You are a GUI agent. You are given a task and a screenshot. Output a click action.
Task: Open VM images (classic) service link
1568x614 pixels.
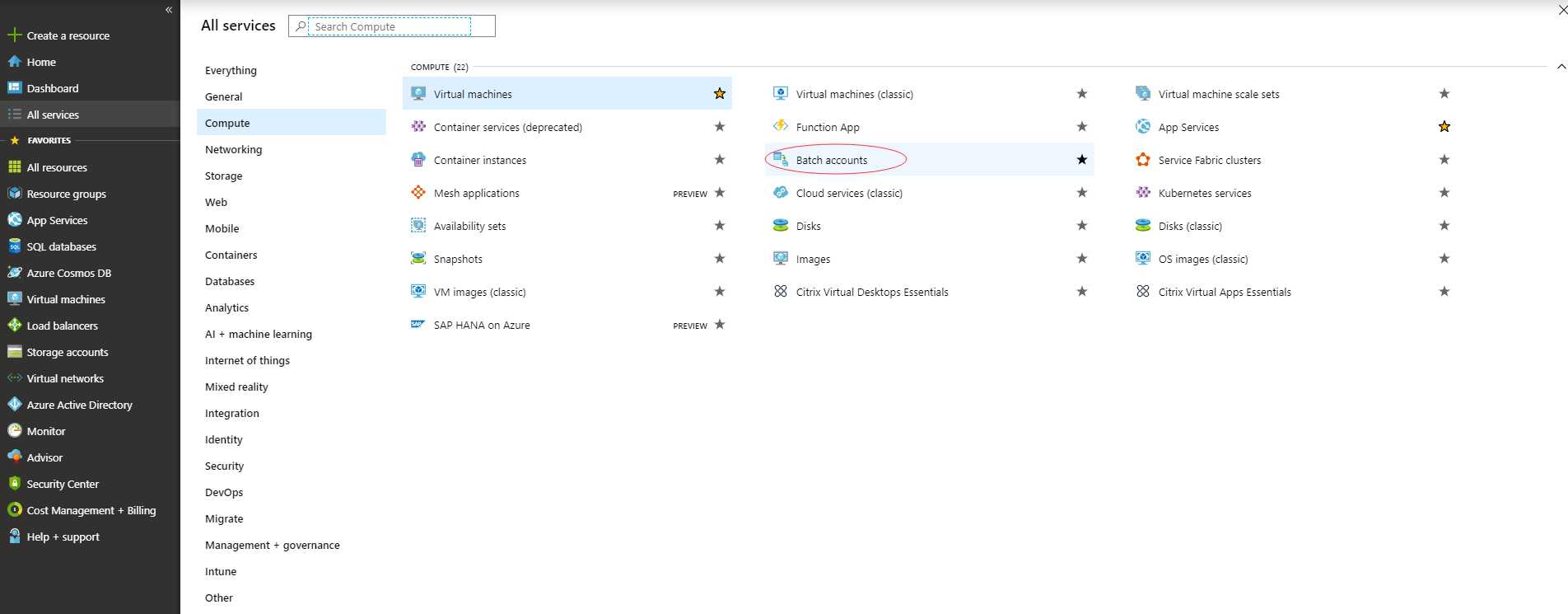479,292
